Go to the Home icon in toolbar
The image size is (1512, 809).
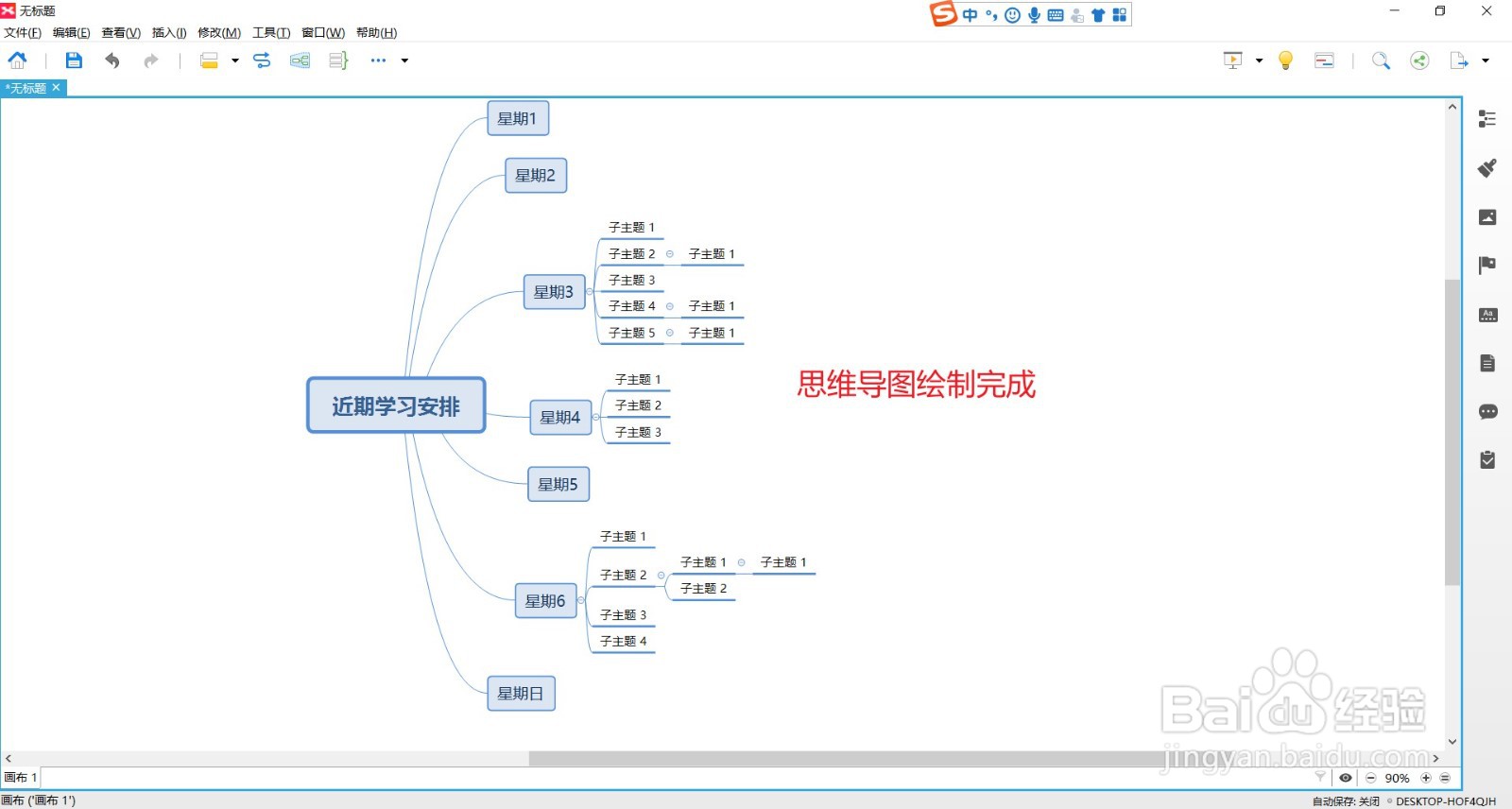(x=18, y=60)
